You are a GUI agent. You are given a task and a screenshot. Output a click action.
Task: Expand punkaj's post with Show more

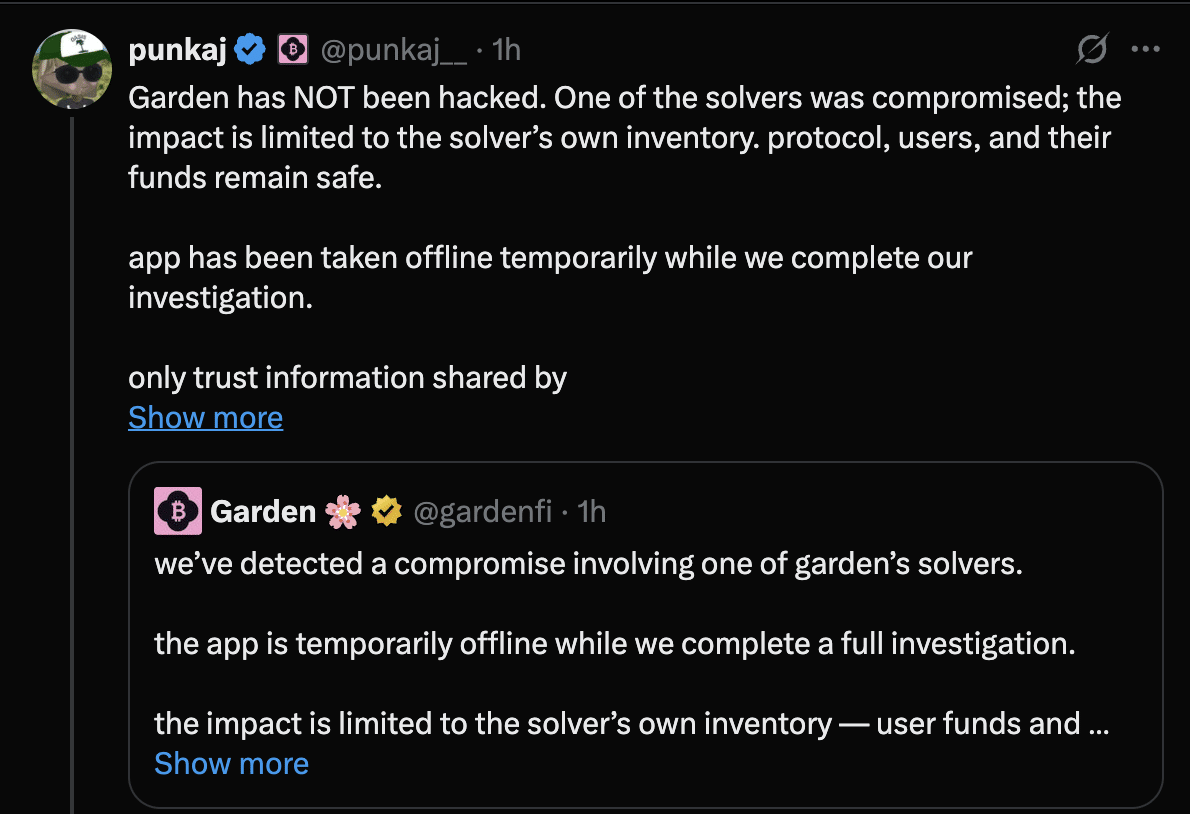(205, 417)
